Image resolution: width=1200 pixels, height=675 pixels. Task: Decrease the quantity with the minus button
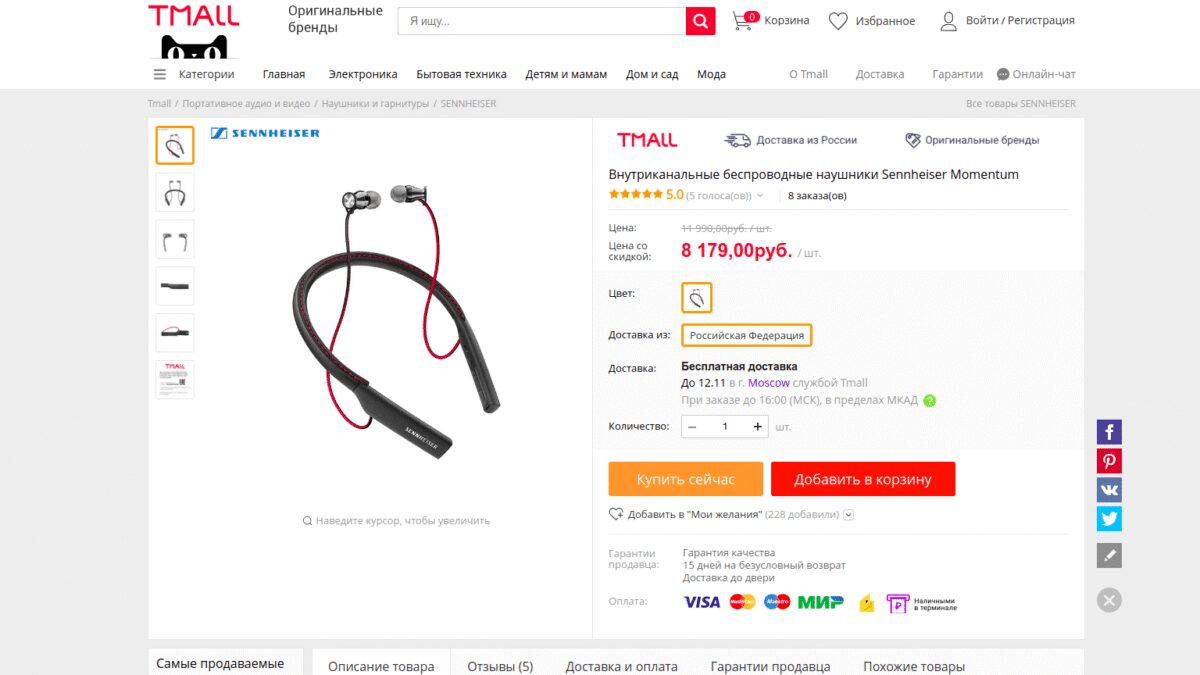(x=692, y=427)
